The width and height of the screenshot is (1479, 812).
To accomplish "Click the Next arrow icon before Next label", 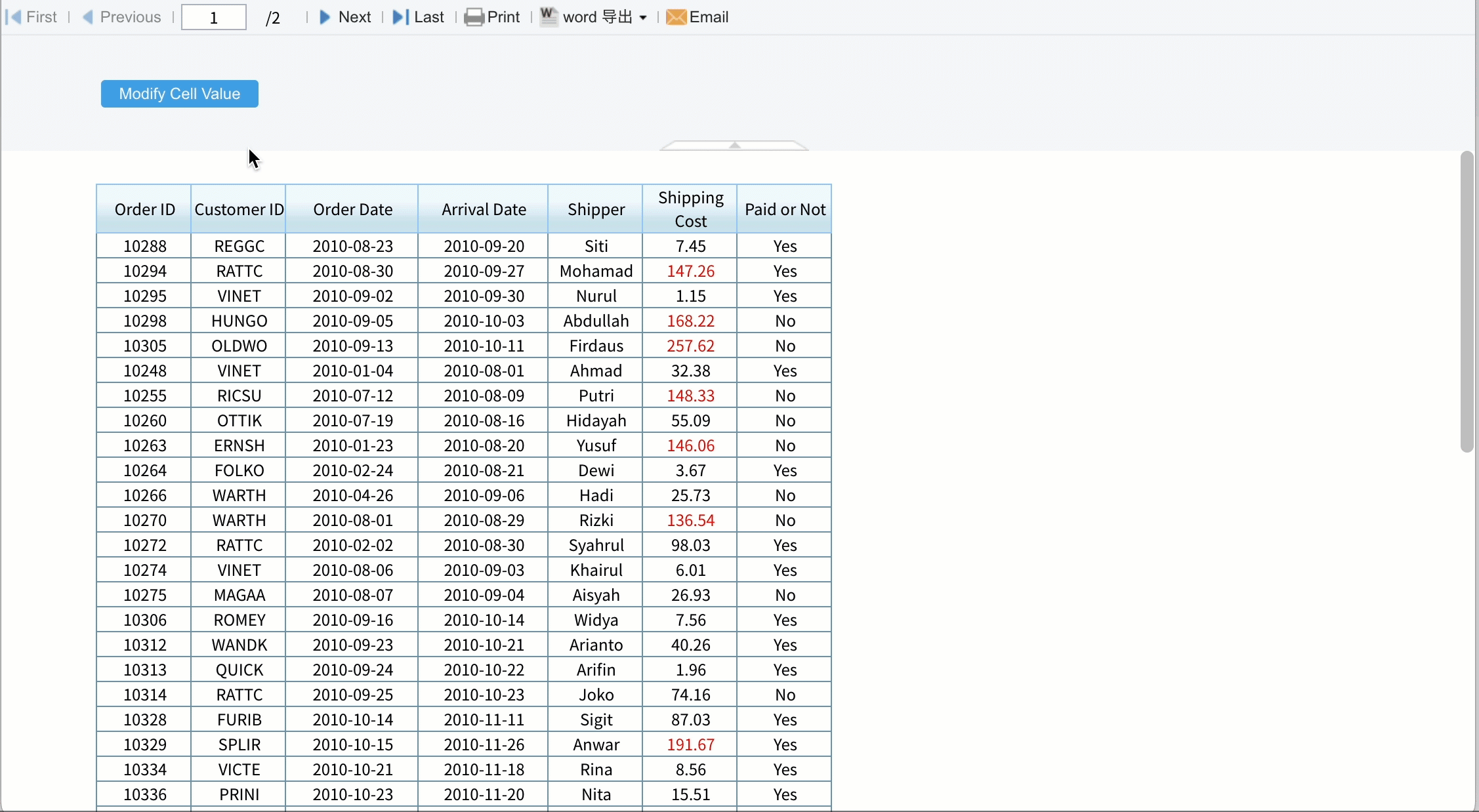I will click(x=325, y=17).
